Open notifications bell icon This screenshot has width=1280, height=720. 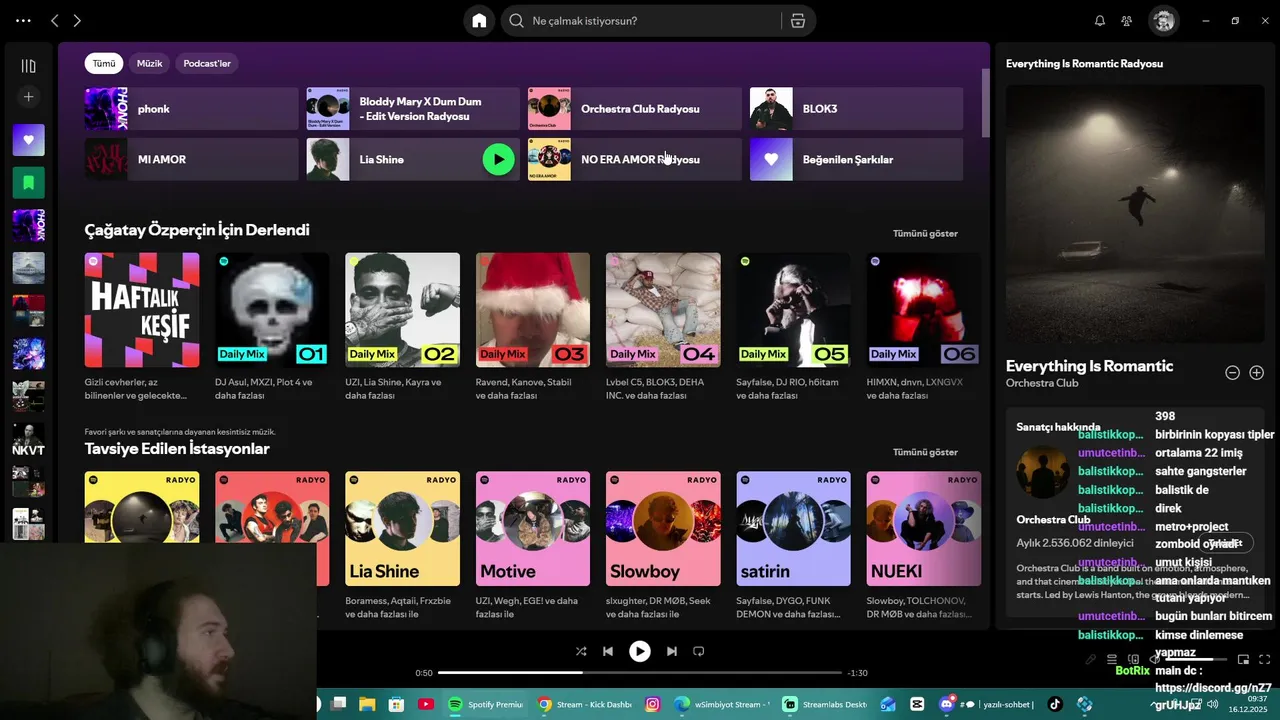coord(1100,20)
